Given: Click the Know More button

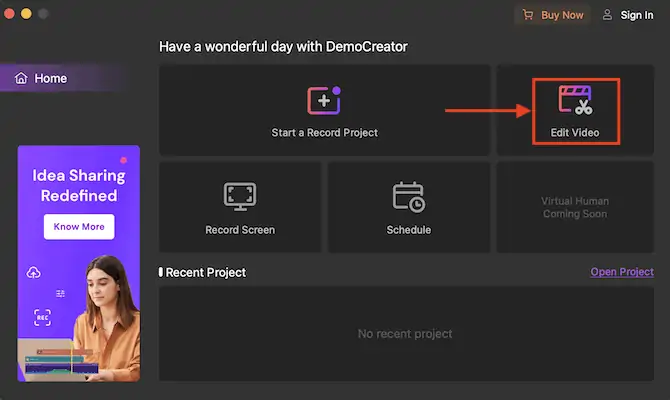Looking at the screenshot, I should 79,226.
